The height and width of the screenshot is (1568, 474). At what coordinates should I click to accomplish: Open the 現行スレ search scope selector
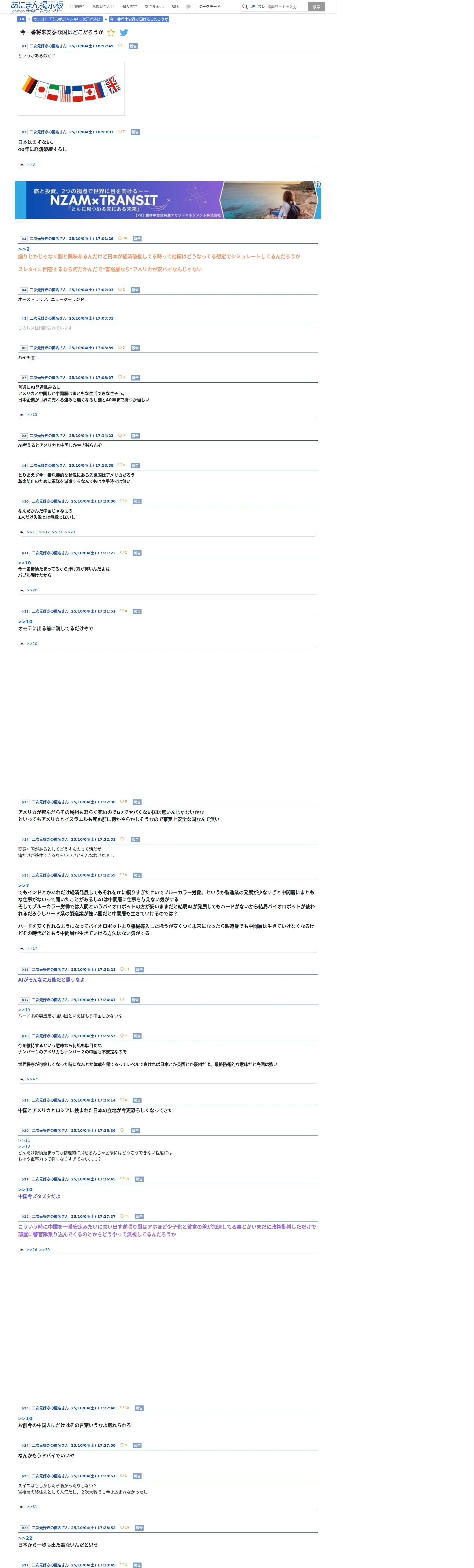click(x=258, y=7)
